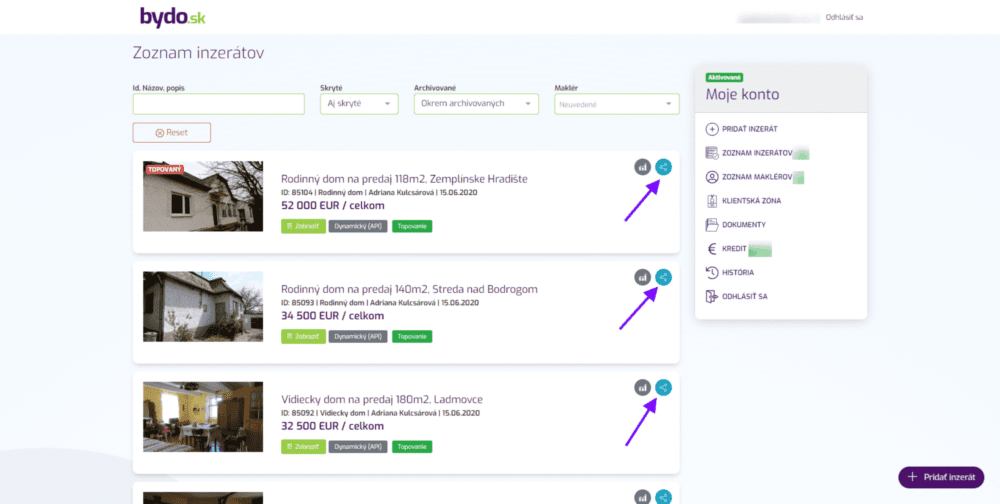Share the Zemplínske Hradište listing
Screen dimensions: 1000x504
663,167
